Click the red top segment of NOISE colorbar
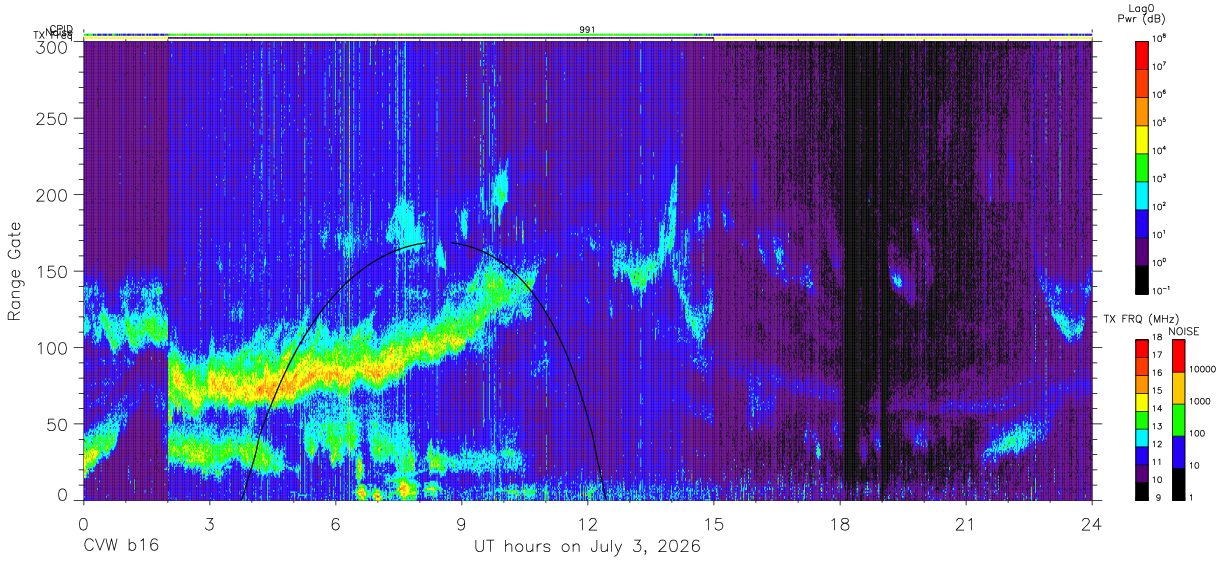 [x=1179, y=356]
